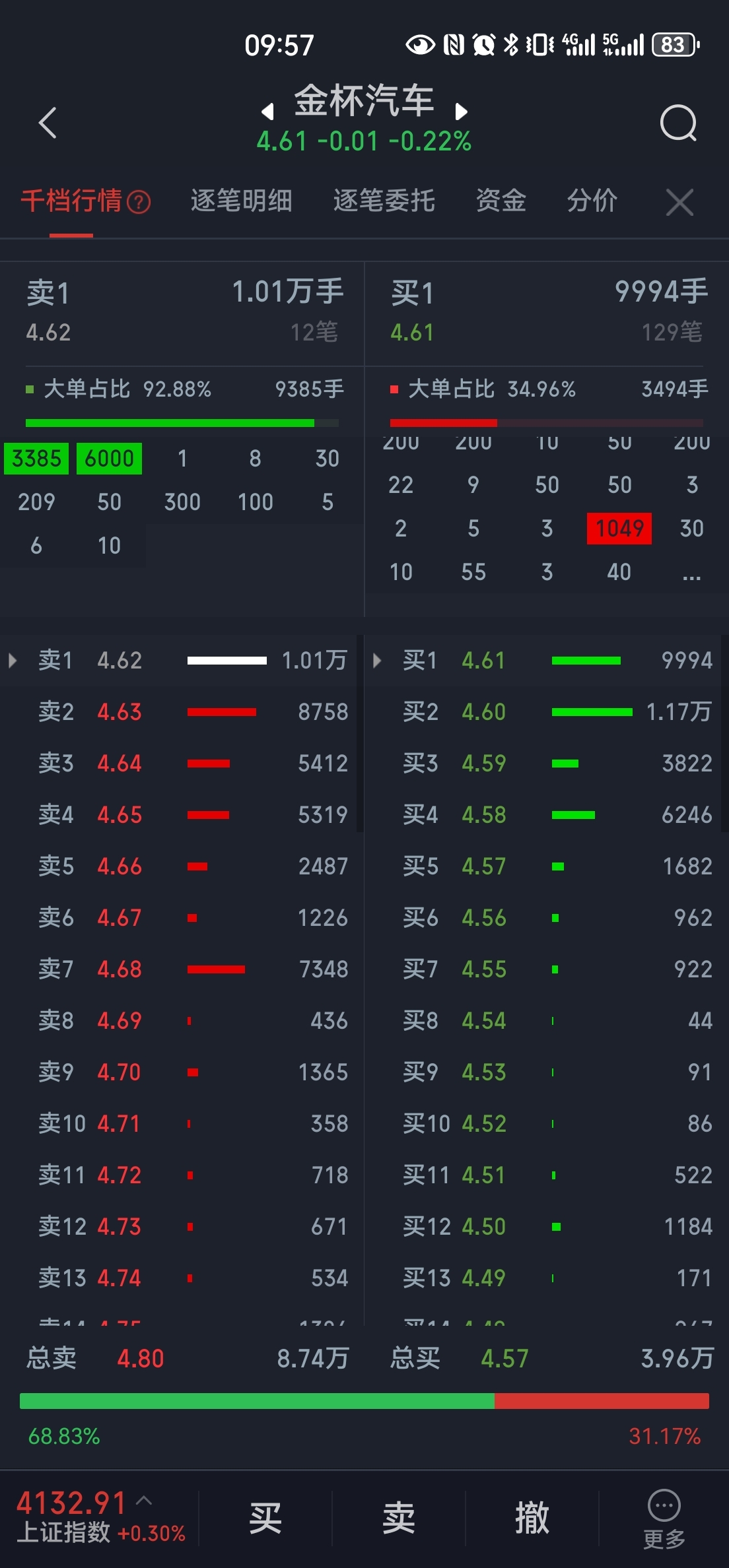Select the 卖7 4.68 row
This screenshot has width=729, height=1568.
[182, 969]
